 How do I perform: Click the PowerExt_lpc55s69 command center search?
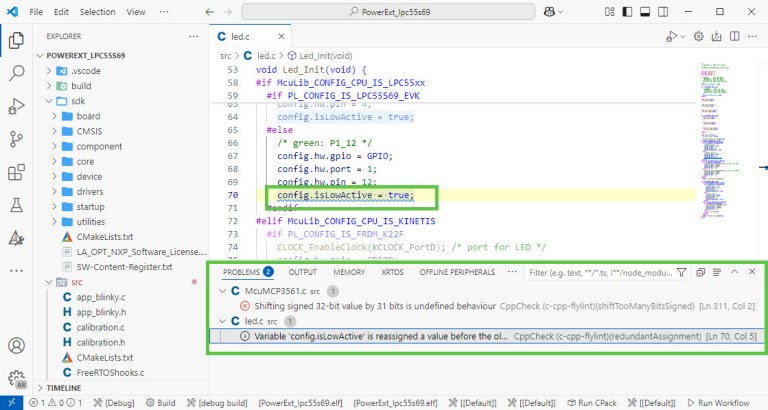388,12
